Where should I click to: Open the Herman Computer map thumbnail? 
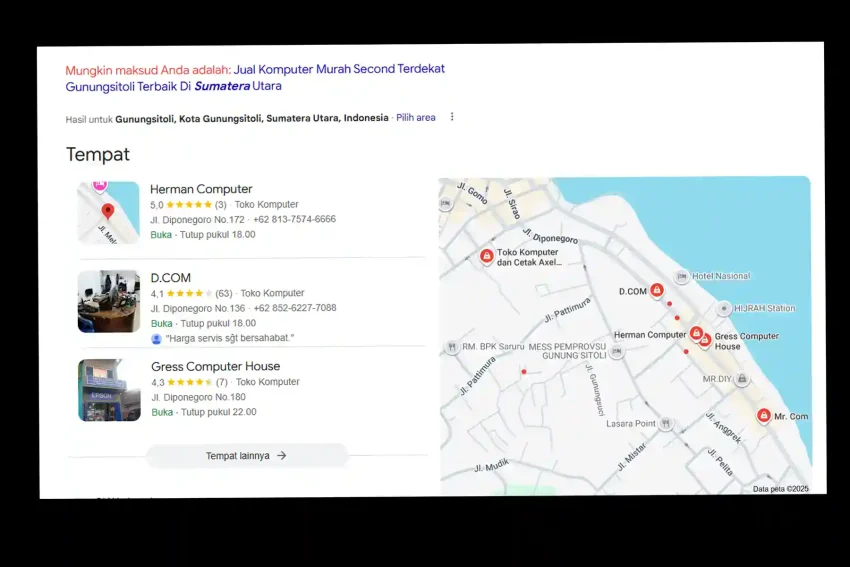pos(108,213)
